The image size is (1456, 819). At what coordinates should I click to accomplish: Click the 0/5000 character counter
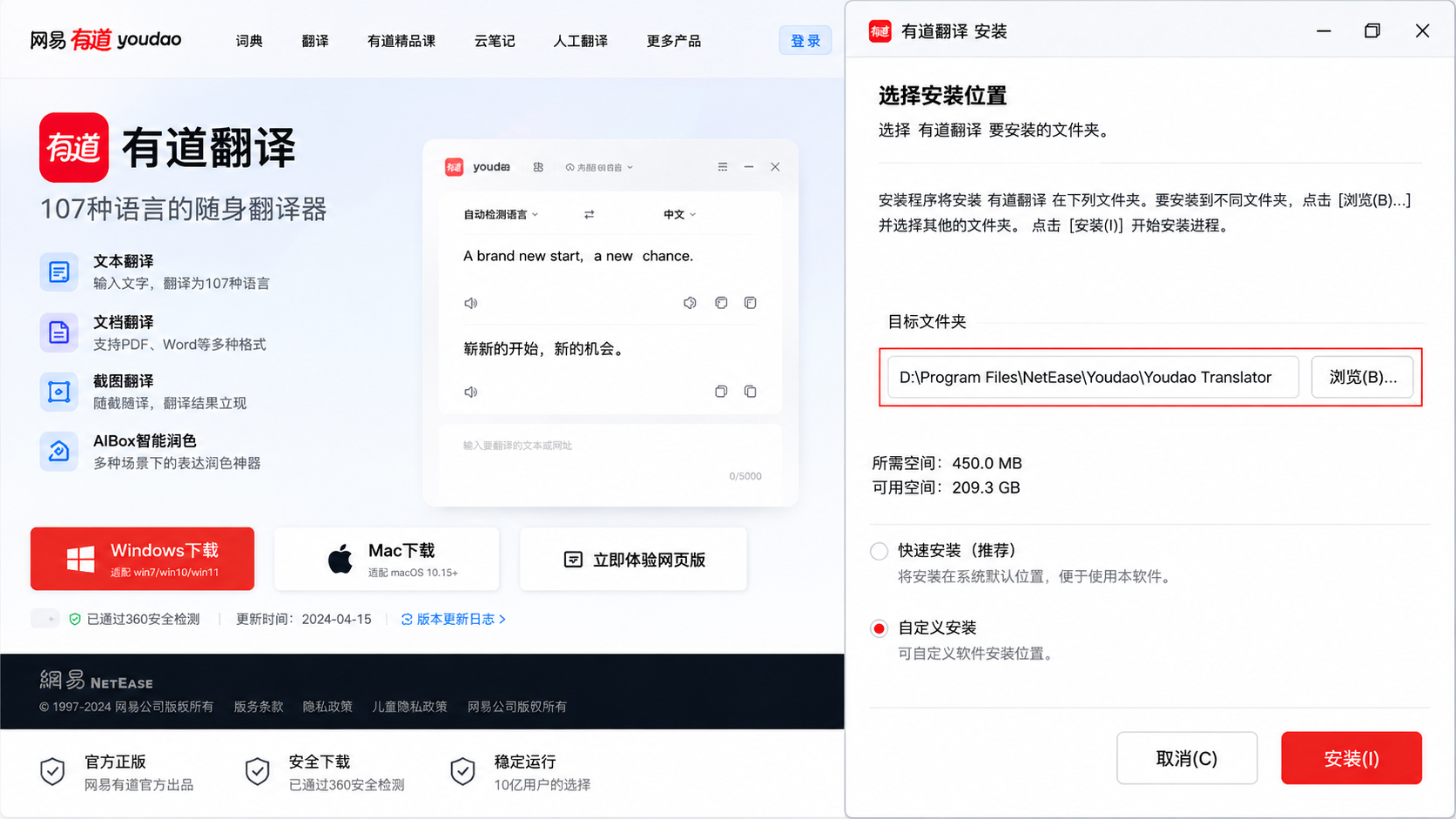coord(745,476)
